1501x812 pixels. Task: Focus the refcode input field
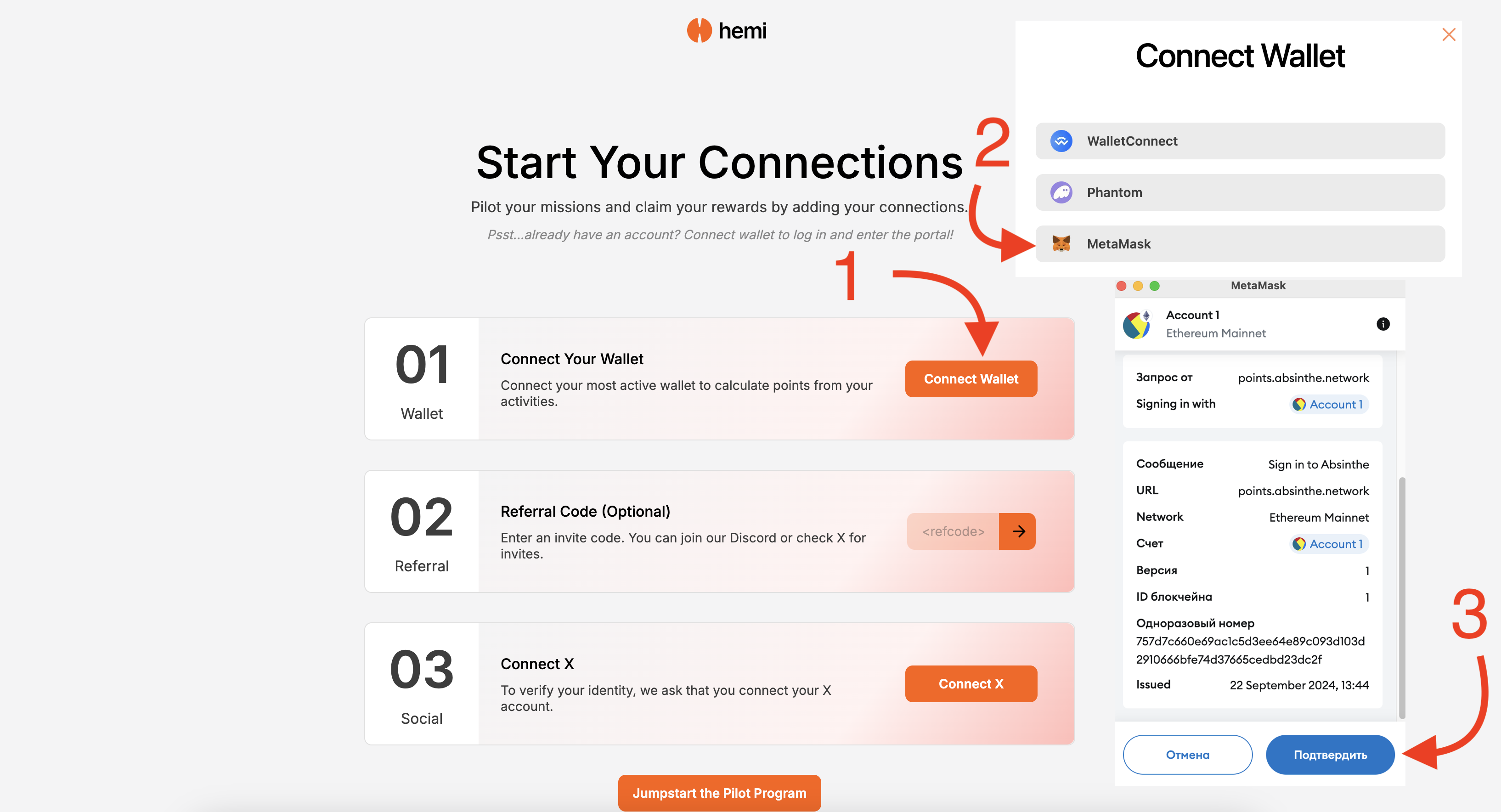pyautogui.click(x=953, y=531)
